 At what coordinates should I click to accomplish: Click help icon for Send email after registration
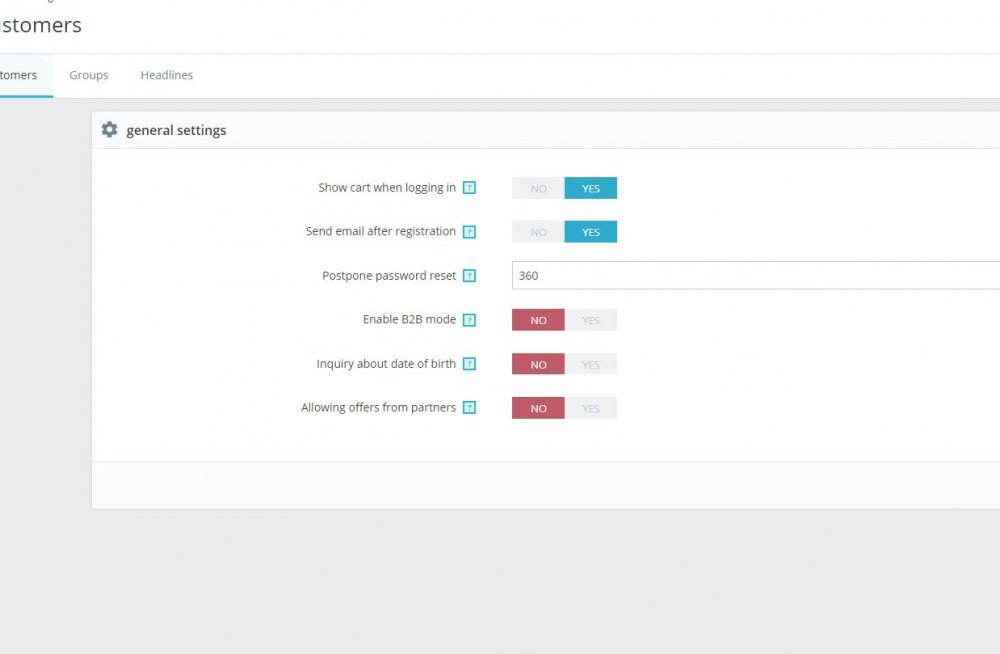[x=469, y=232]
